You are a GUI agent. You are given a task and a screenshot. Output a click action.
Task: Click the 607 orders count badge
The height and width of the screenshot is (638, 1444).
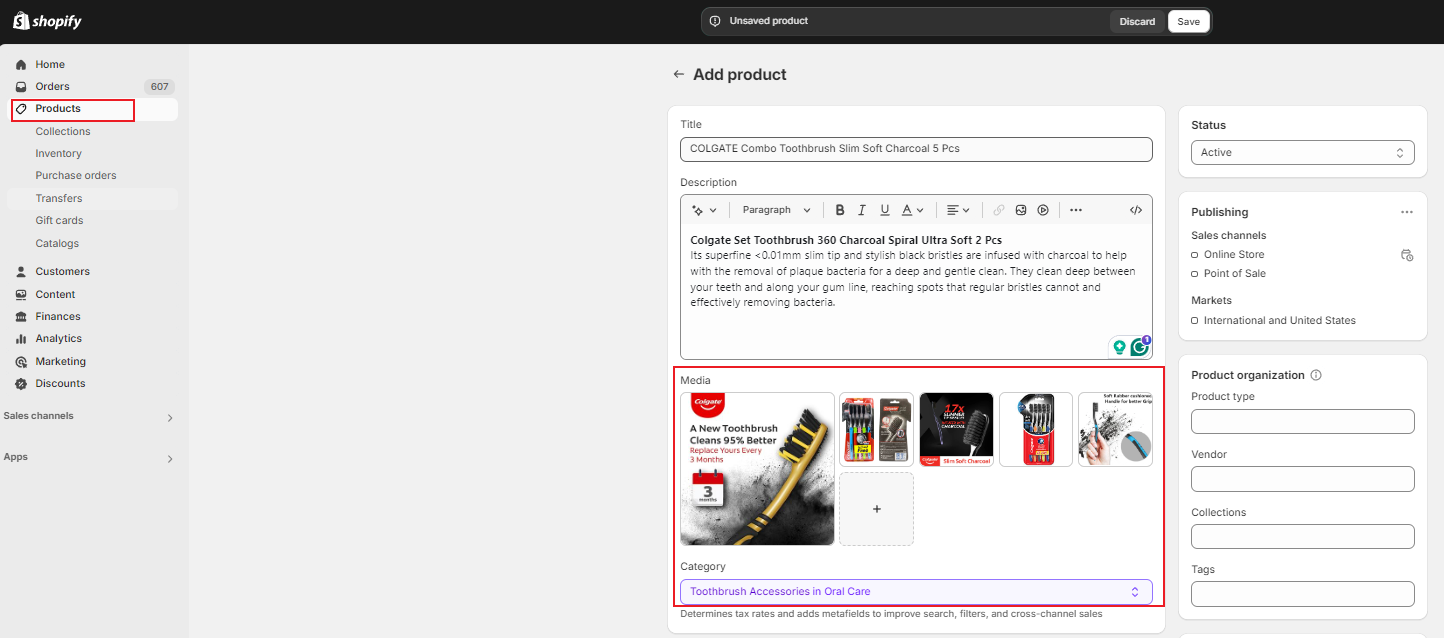(x=159, y=86)
